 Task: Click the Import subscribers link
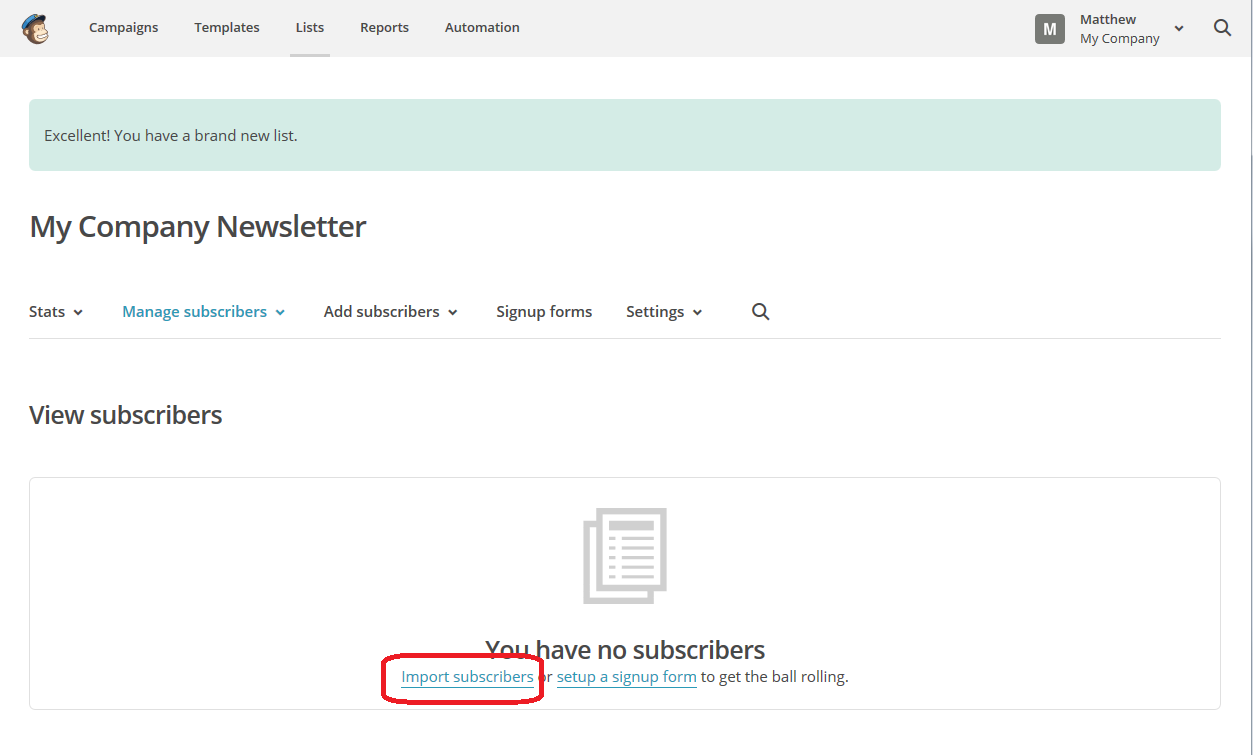pyautogui.click(x=467, y=677)
